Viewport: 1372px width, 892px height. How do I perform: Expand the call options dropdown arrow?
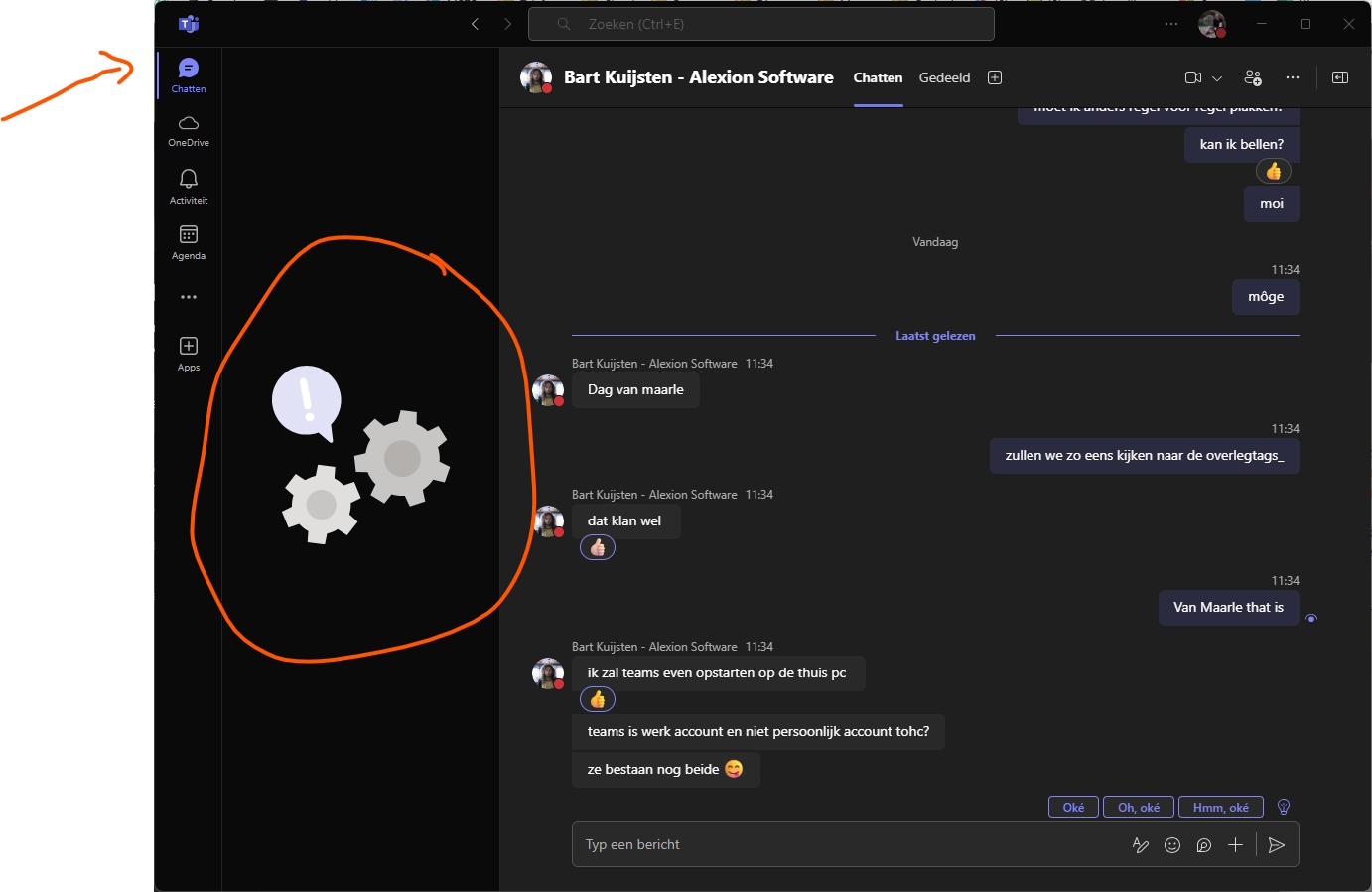[1217, 78]
